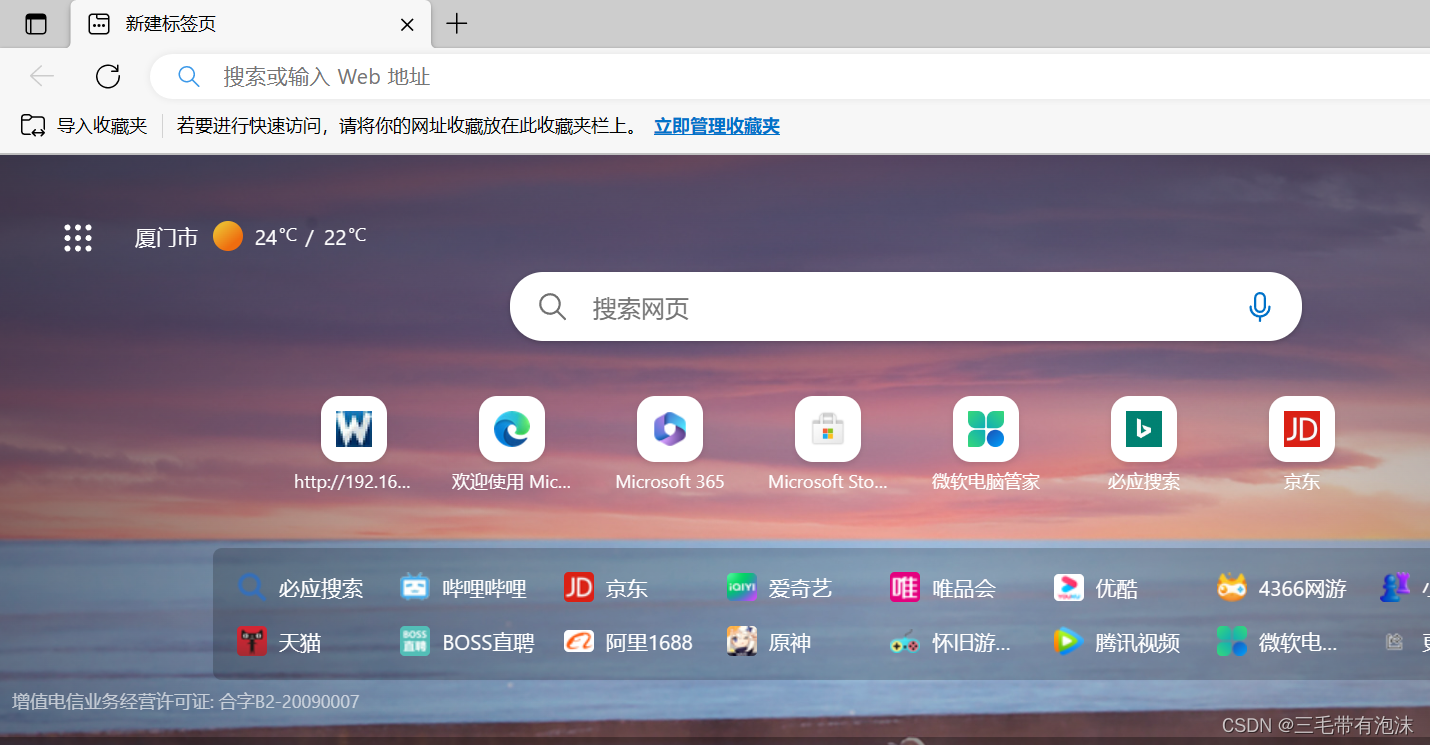Focus the 搜索或输入 Web 地址 address bar

790,76
